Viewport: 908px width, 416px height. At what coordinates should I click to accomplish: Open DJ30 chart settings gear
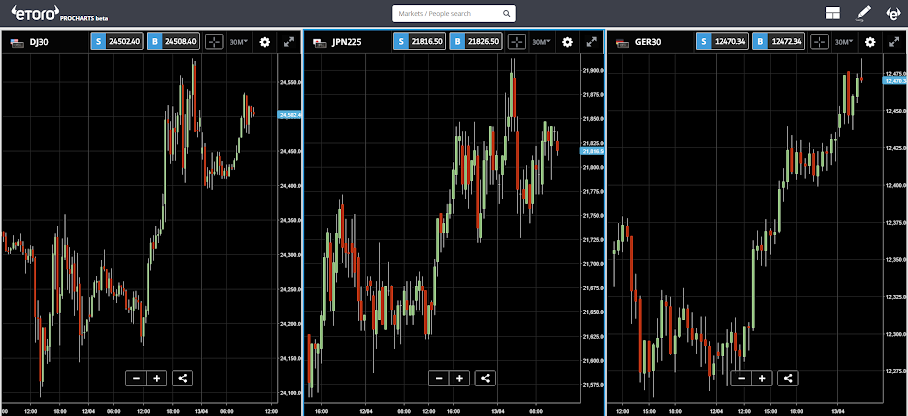pos(265,42)
